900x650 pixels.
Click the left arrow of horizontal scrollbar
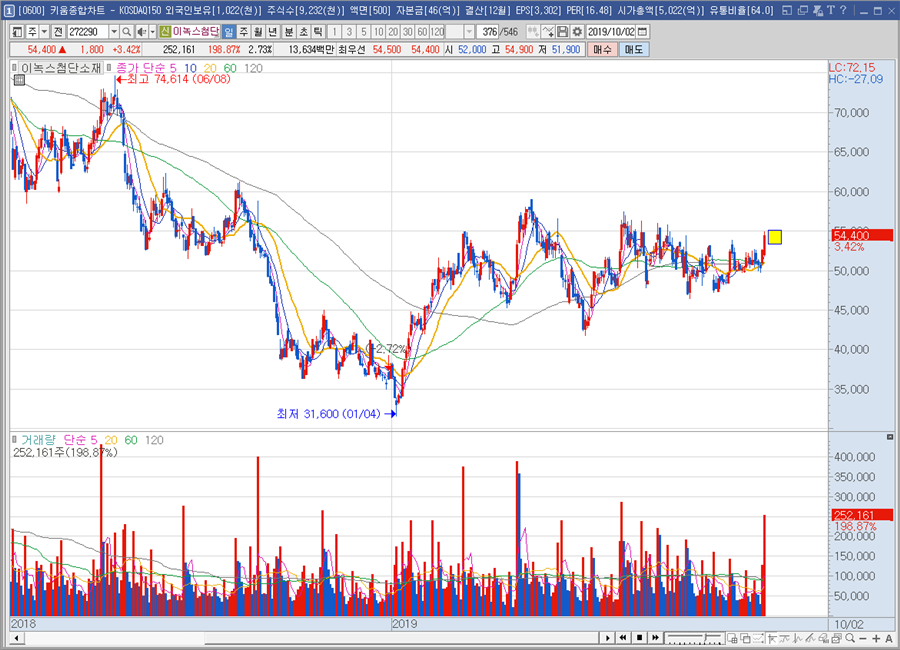pos(17,638)
